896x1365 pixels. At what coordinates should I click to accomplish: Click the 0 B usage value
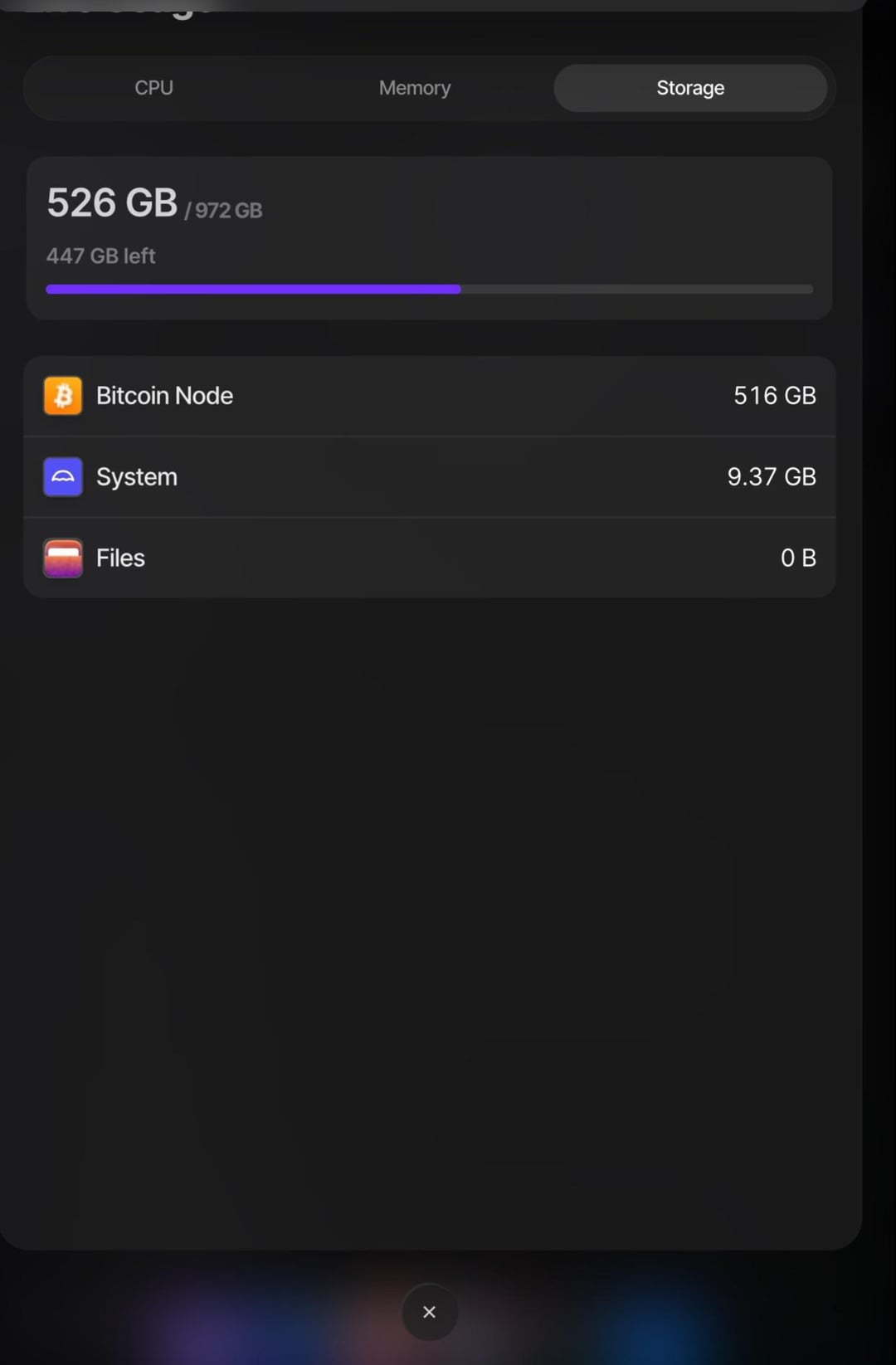[798, 558]
